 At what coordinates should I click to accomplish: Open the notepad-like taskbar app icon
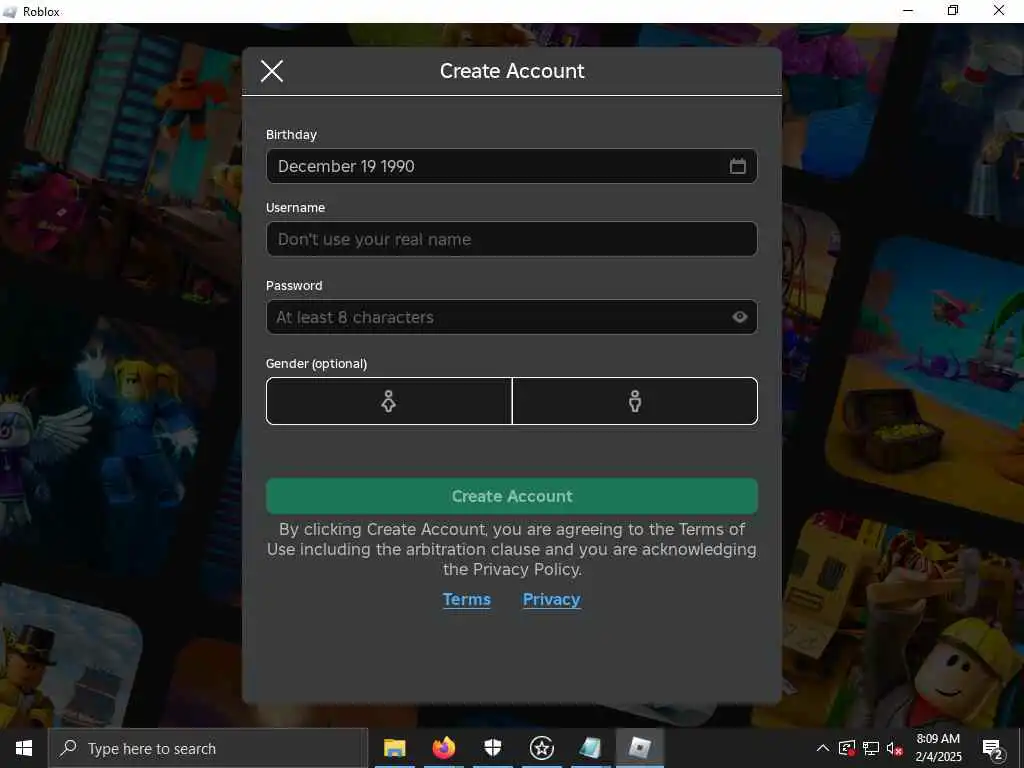click(590, 748)
